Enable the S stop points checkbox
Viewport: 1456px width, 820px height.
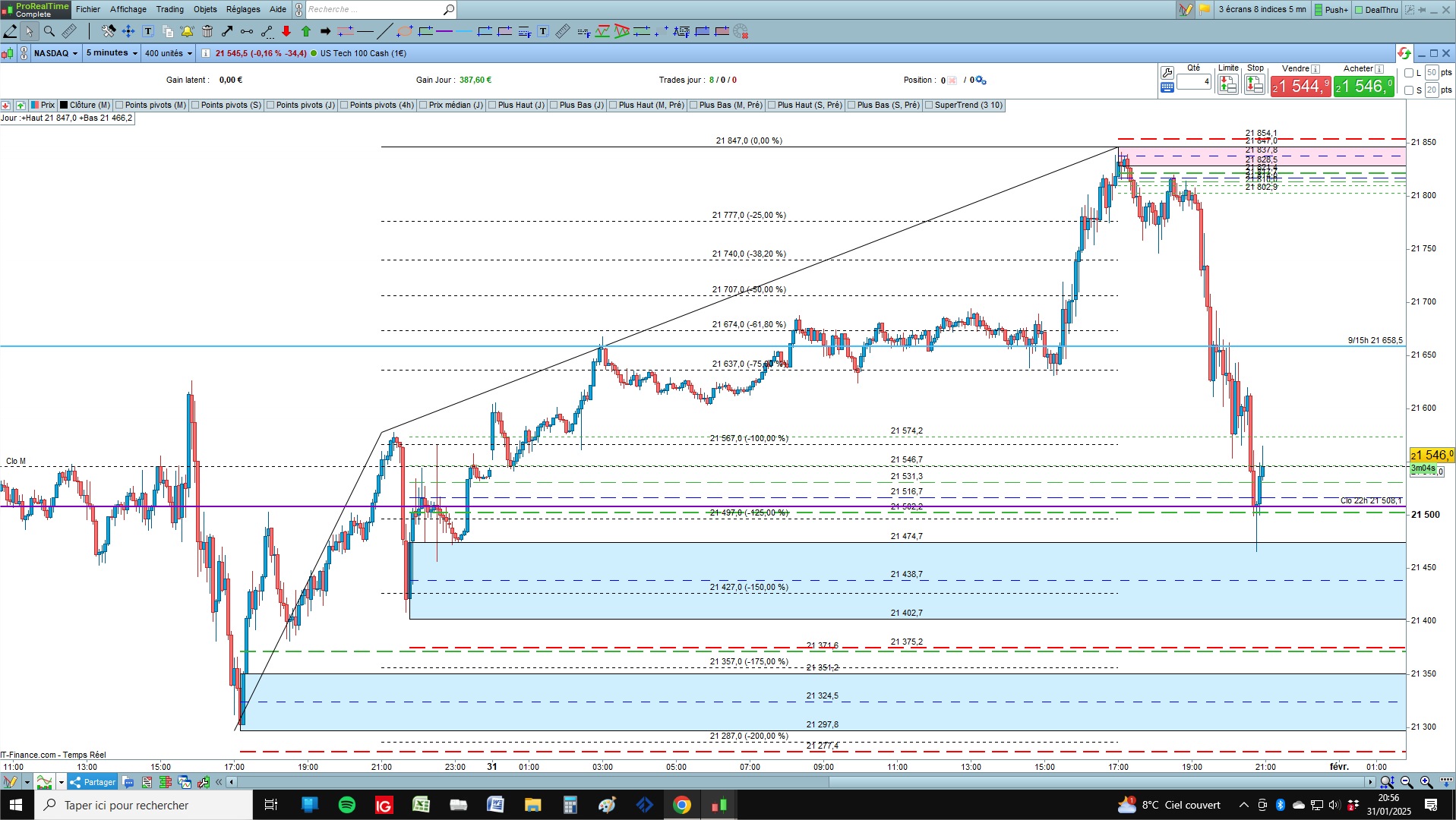pyautogui.click(x=1409, y=90)
